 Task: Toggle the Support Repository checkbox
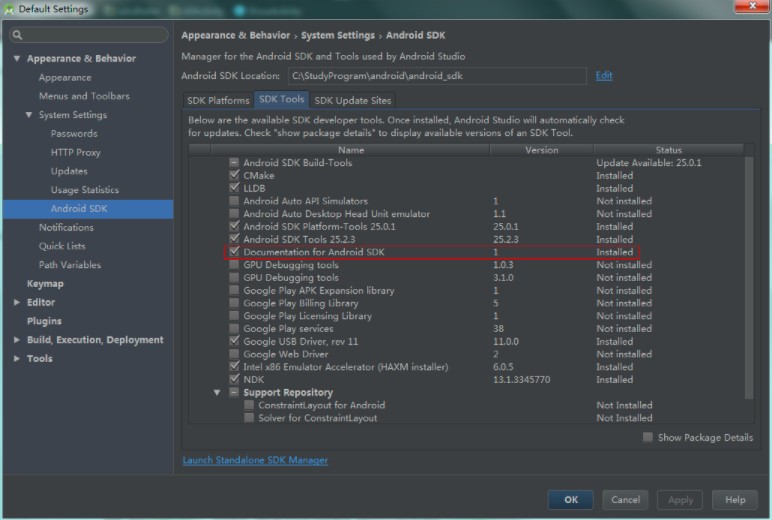point(234,392)
